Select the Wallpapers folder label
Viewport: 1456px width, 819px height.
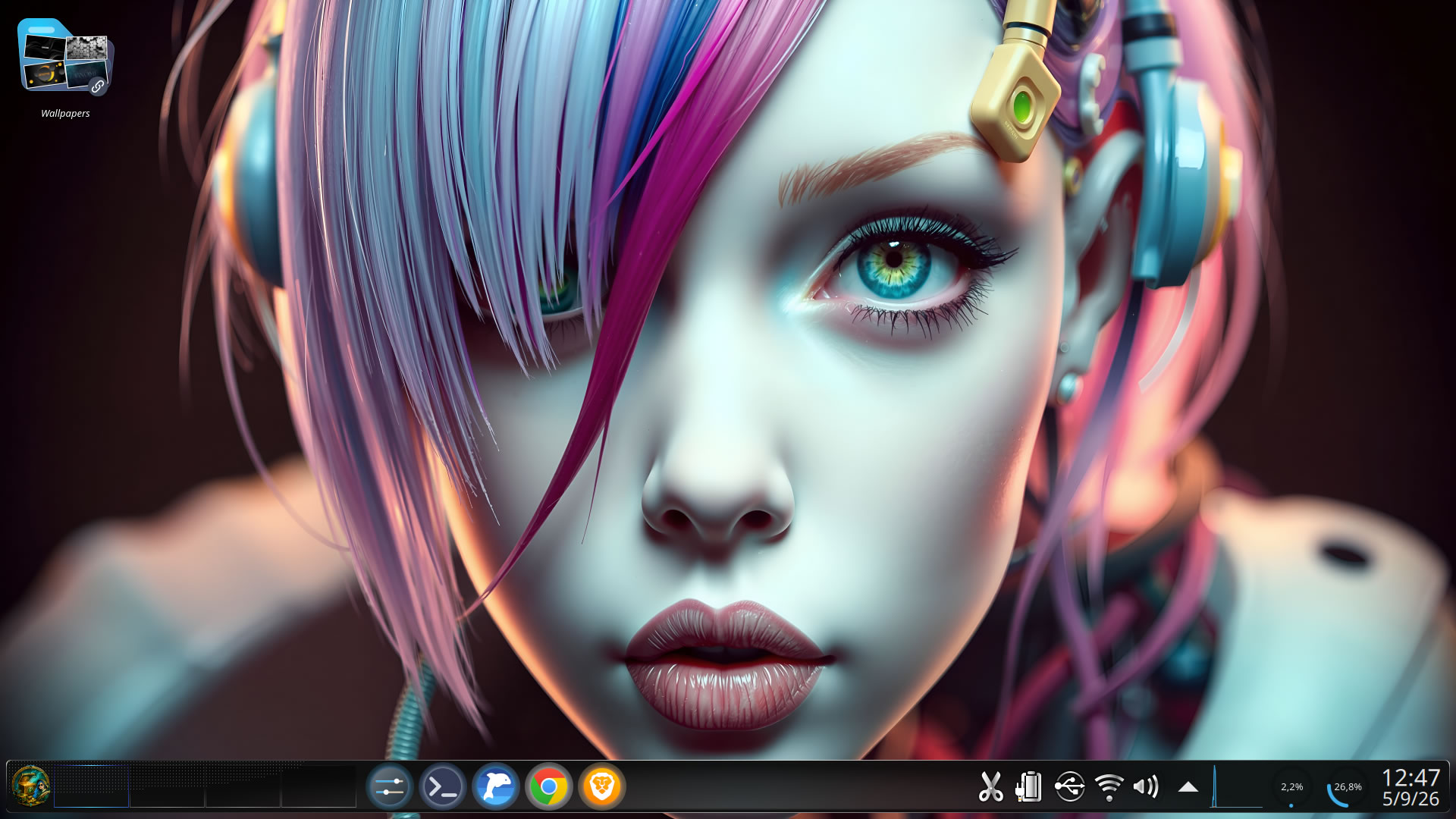point(65,113)
